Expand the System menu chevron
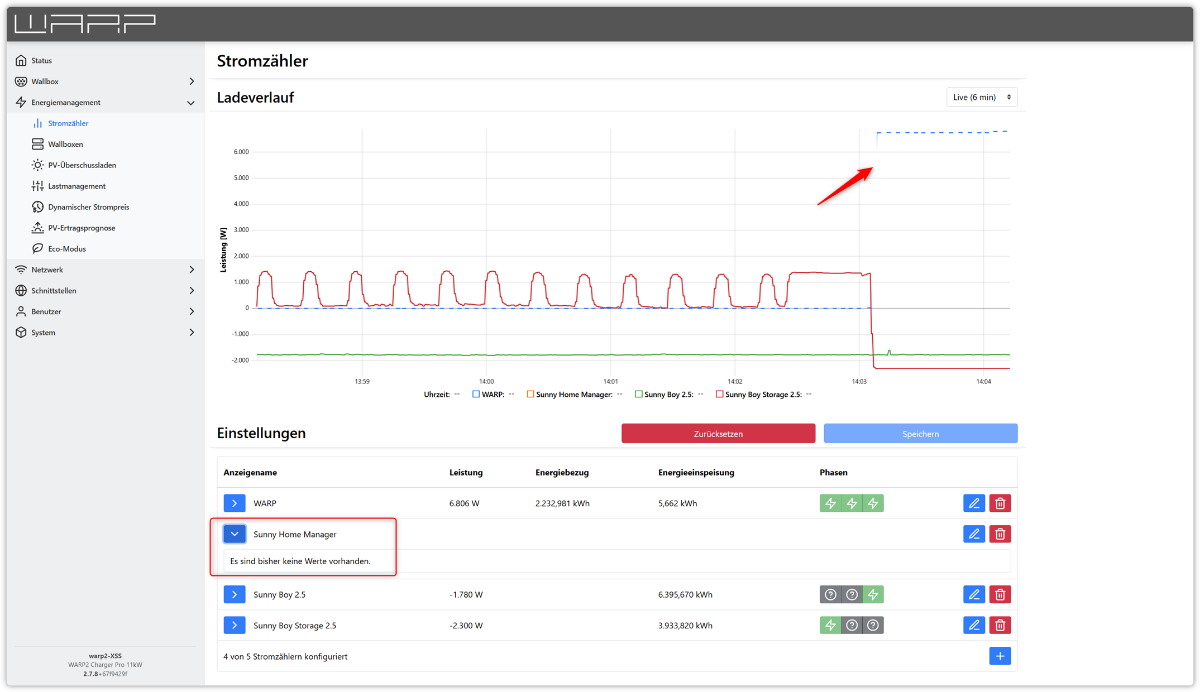Screen dimensions: 1200x692 [x=191, y=332]
